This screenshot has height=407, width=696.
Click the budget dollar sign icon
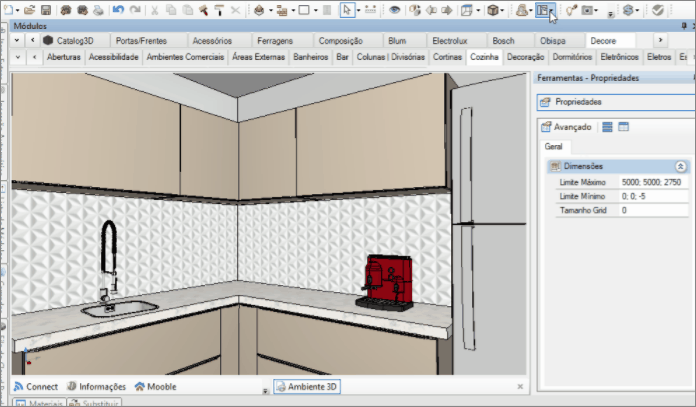click(x=628, y=10)
